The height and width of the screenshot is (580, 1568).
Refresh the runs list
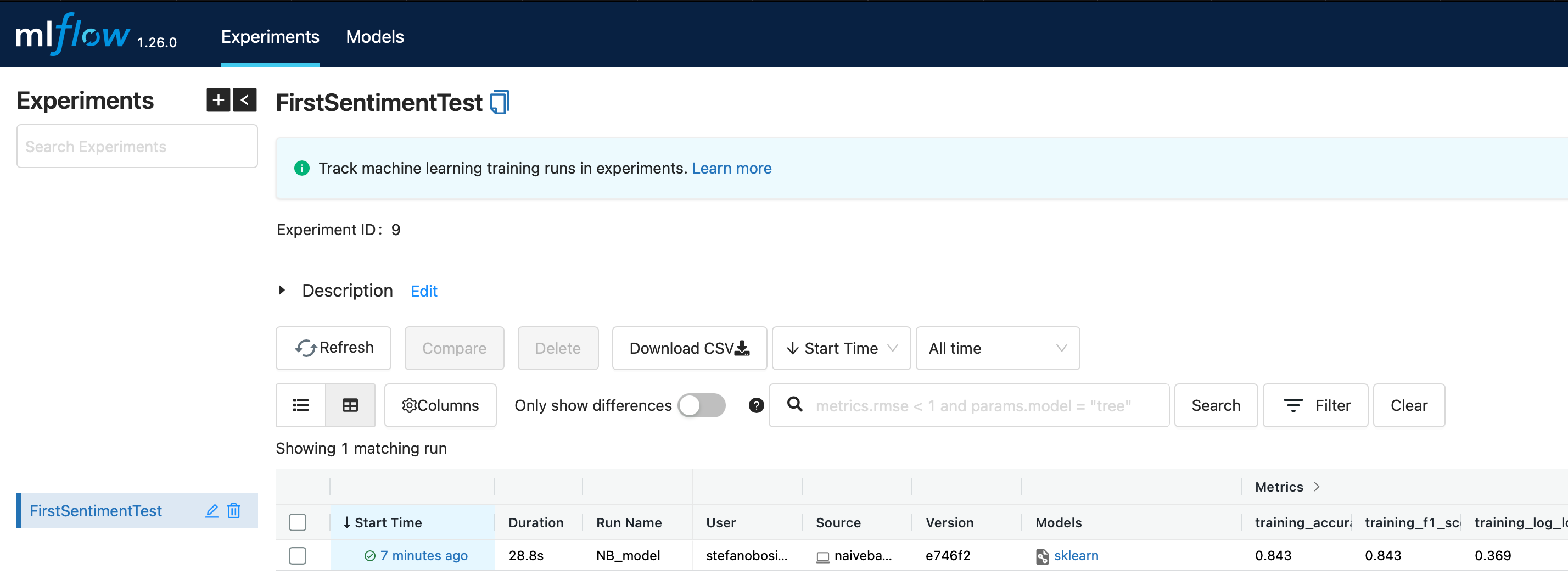pyautogui.click(x=334, y=348)
